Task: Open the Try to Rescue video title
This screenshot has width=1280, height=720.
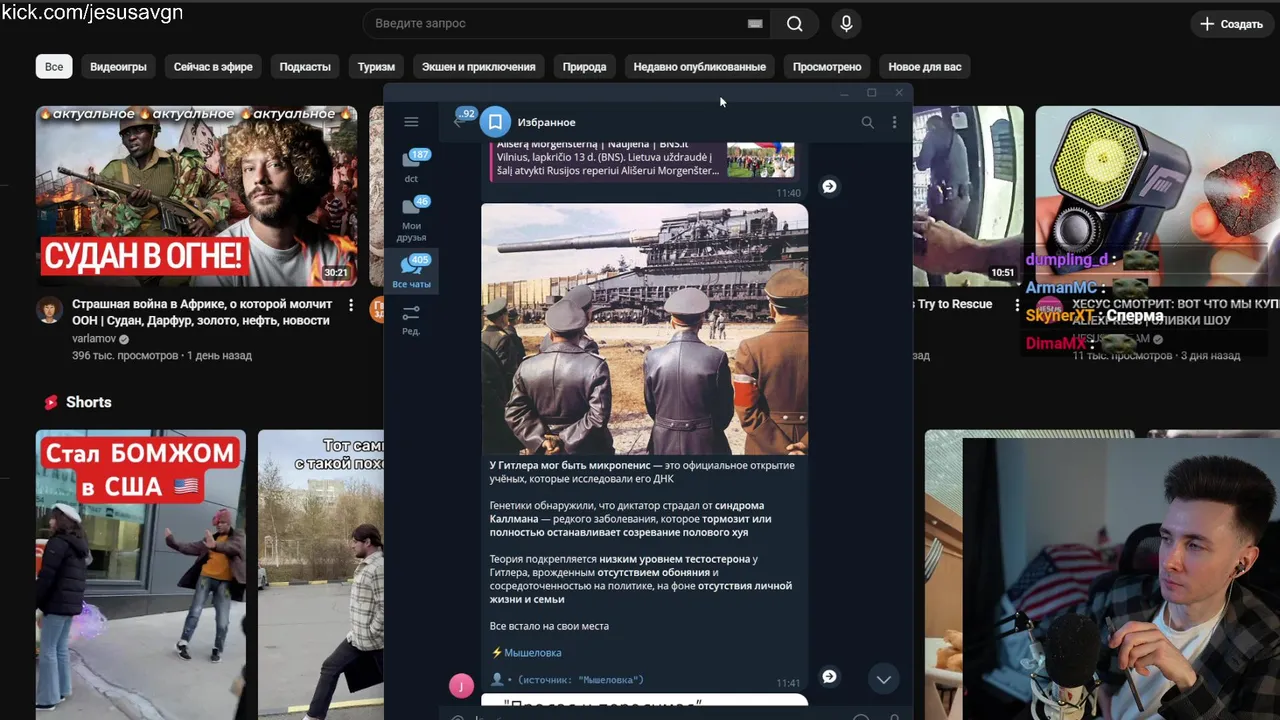Action: coord(955,304)
